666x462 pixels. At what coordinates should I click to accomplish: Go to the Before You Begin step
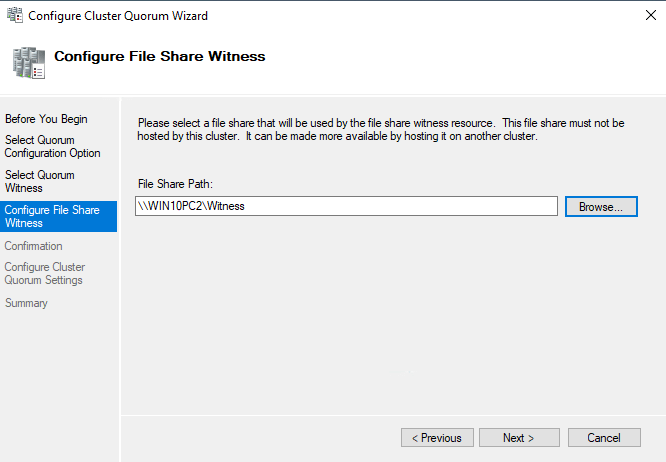coord(46,119)
